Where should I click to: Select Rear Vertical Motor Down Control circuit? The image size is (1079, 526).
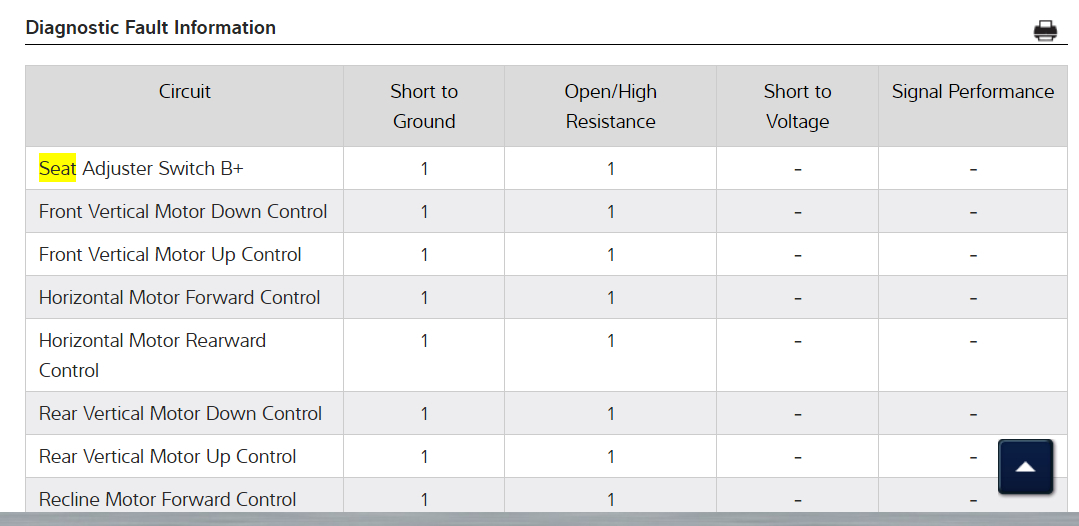[180, 414]
